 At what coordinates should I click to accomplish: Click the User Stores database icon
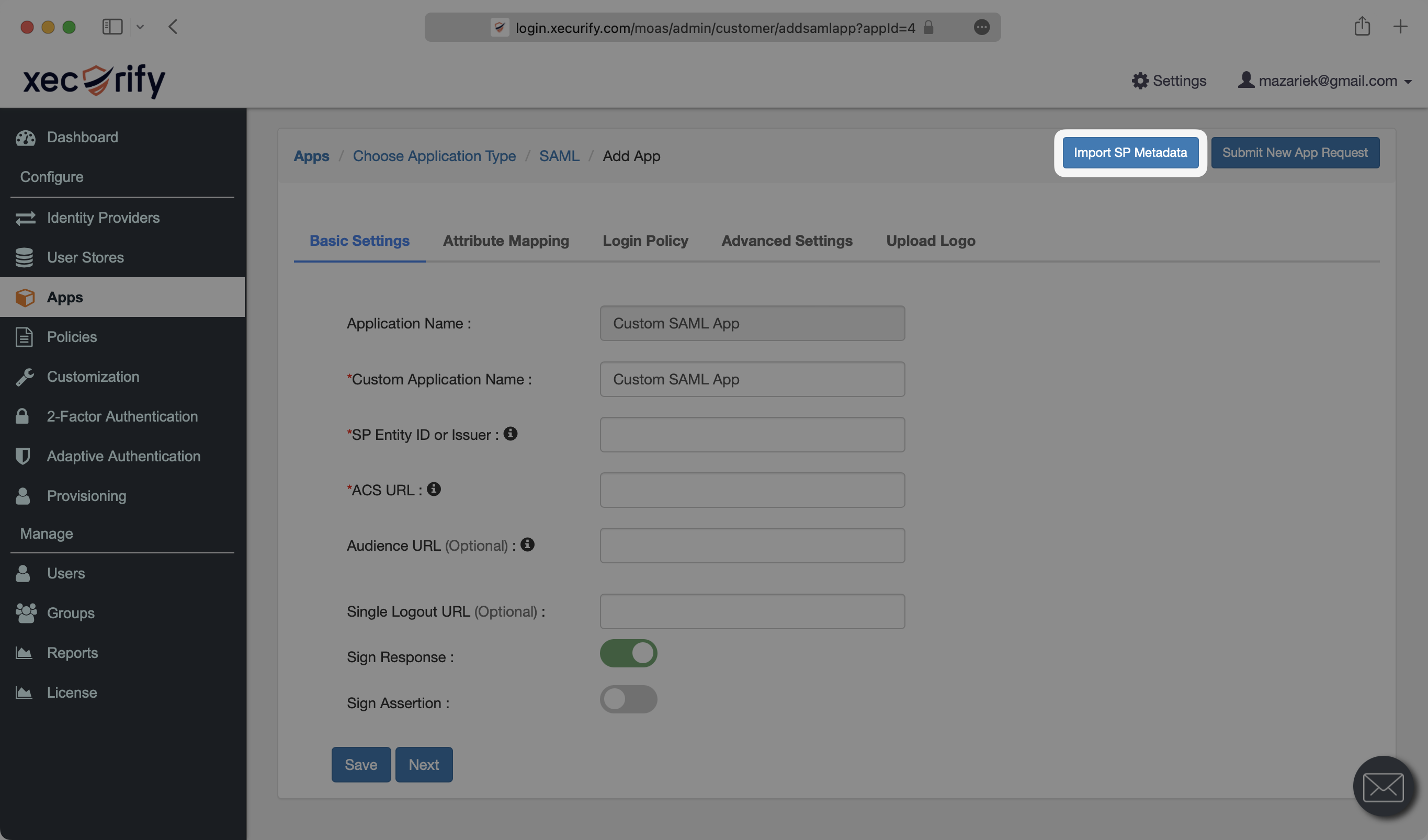coord(25,258)
